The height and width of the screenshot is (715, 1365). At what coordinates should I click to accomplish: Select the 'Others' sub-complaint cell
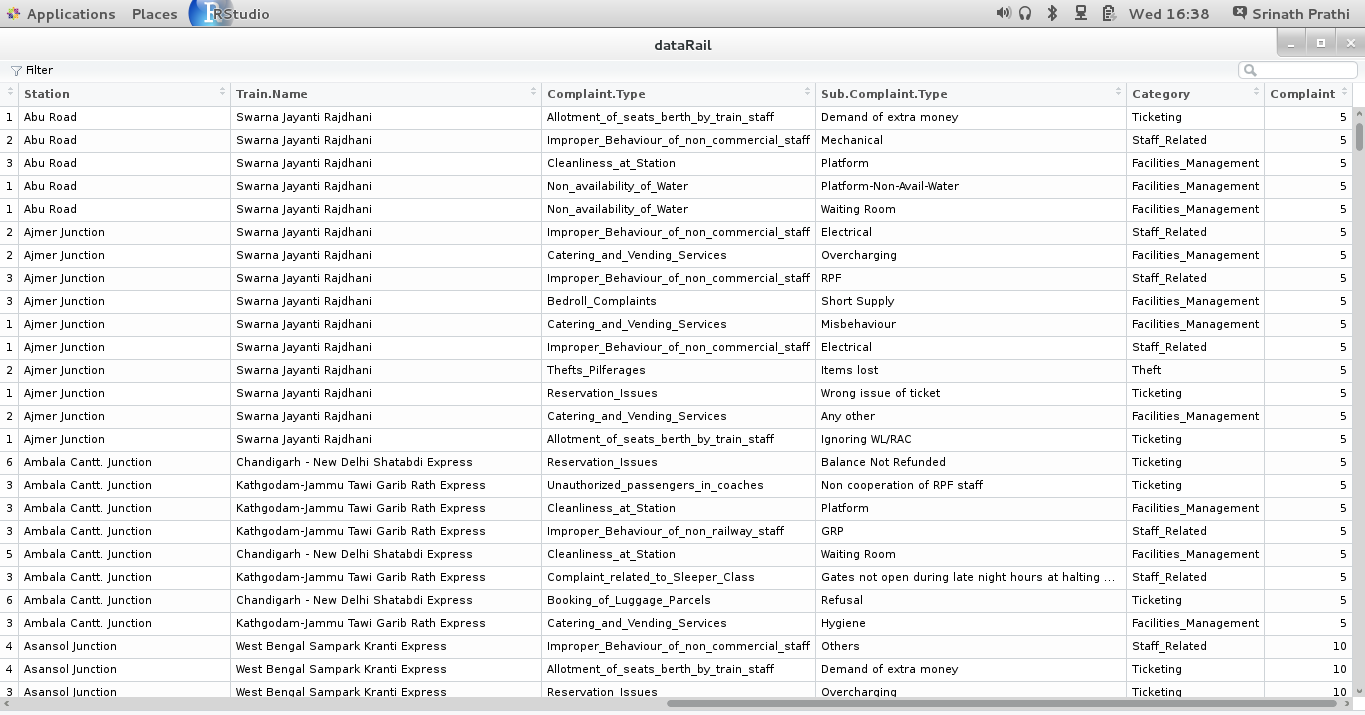pos(970,646)
